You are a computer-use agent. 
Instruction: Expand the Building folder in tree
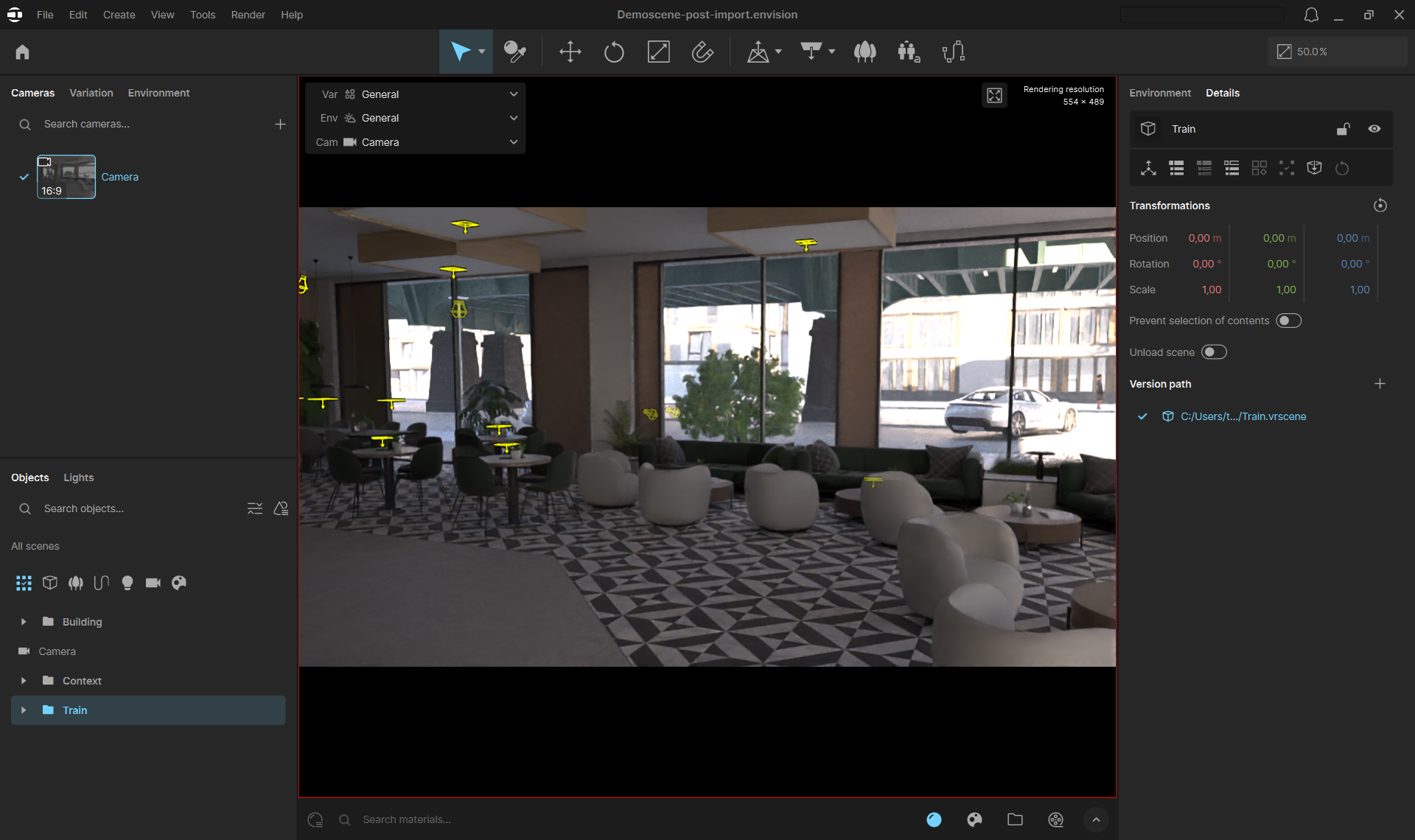pos(24,622)
